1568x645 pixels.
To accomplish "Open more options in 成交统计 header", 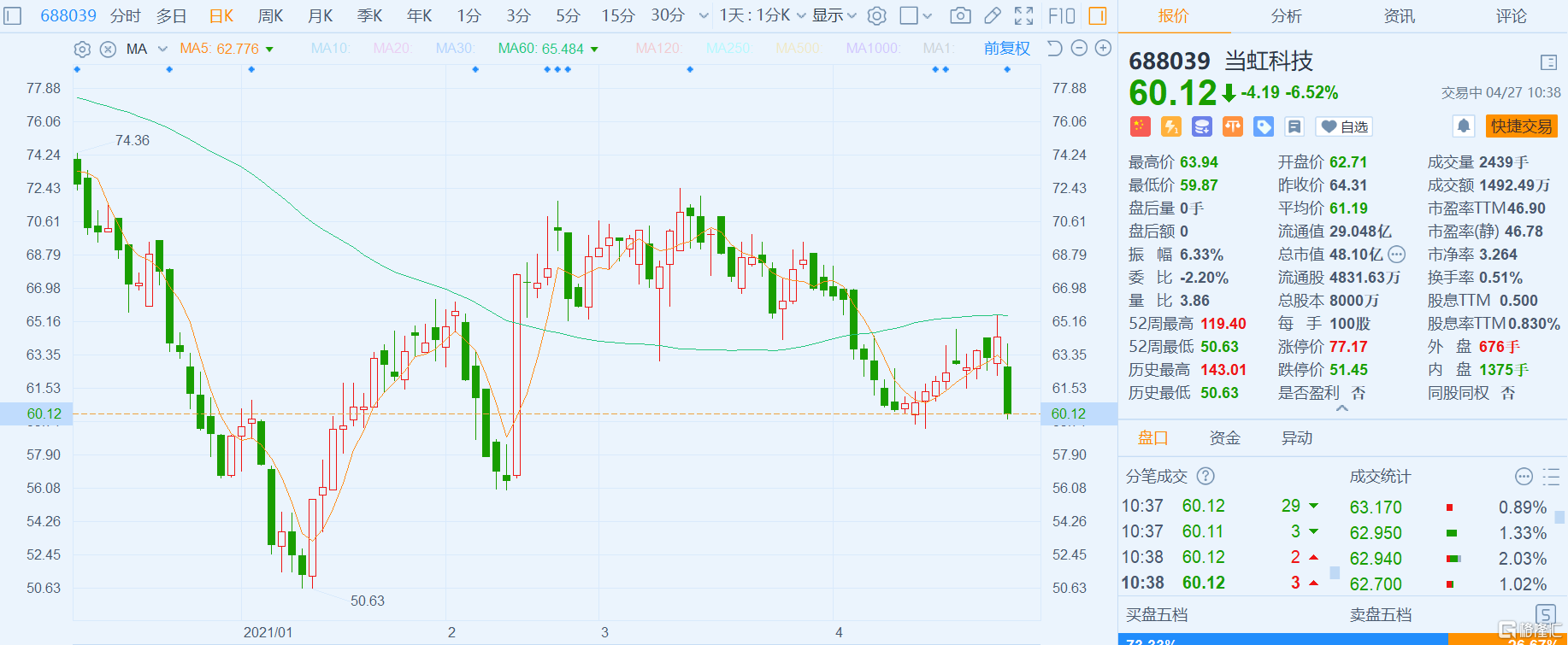I will [x=1524, y=476].
